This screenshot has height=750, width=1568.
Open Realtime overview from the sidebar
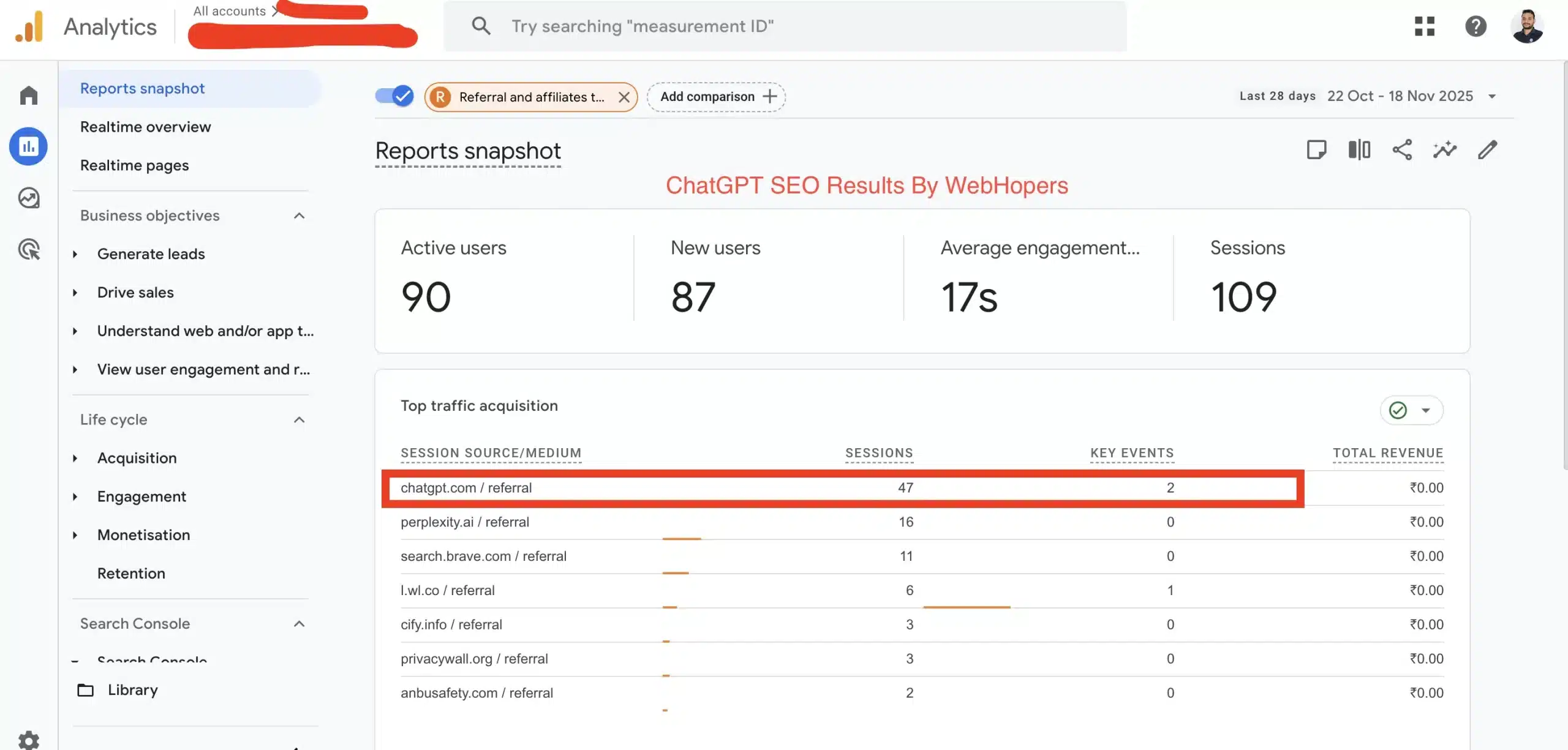tap(145, 127)
